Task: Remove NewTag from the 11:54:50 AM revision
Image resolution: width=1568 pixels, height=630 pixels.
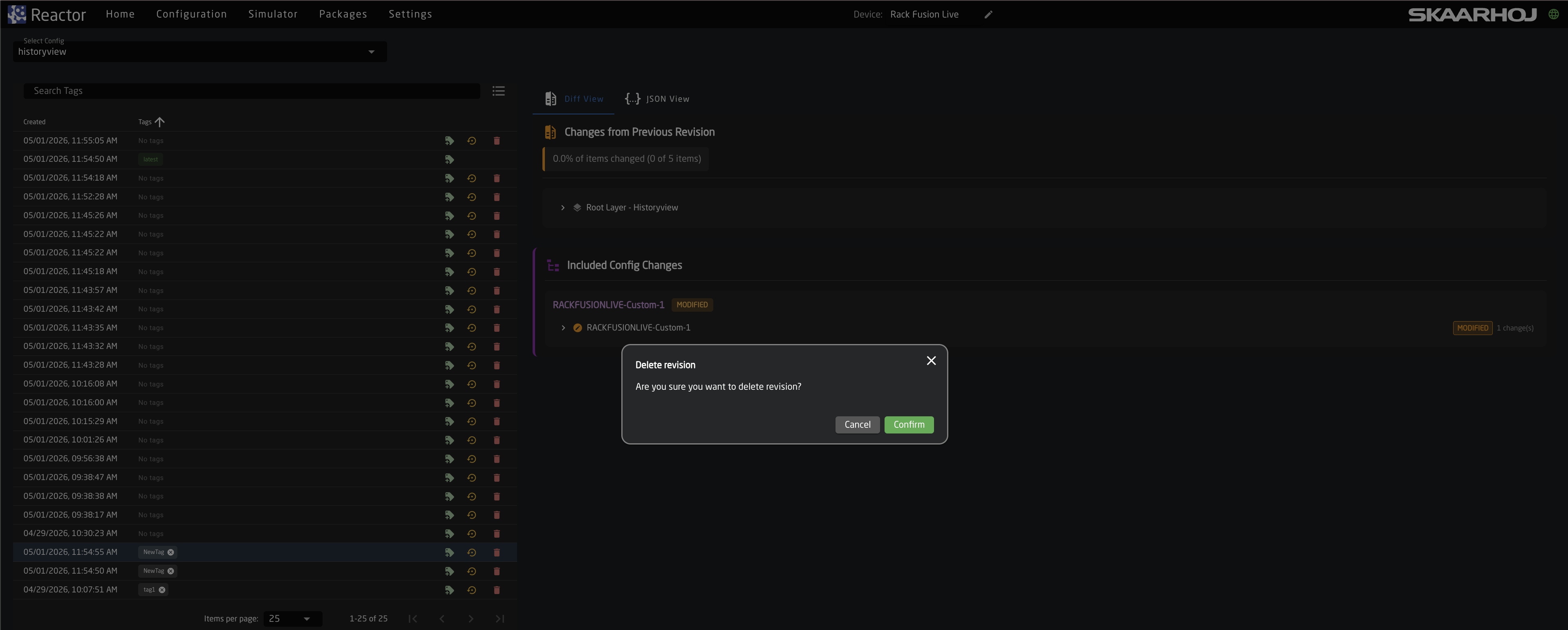Action: pyautogui.click(x=171, y=571)
